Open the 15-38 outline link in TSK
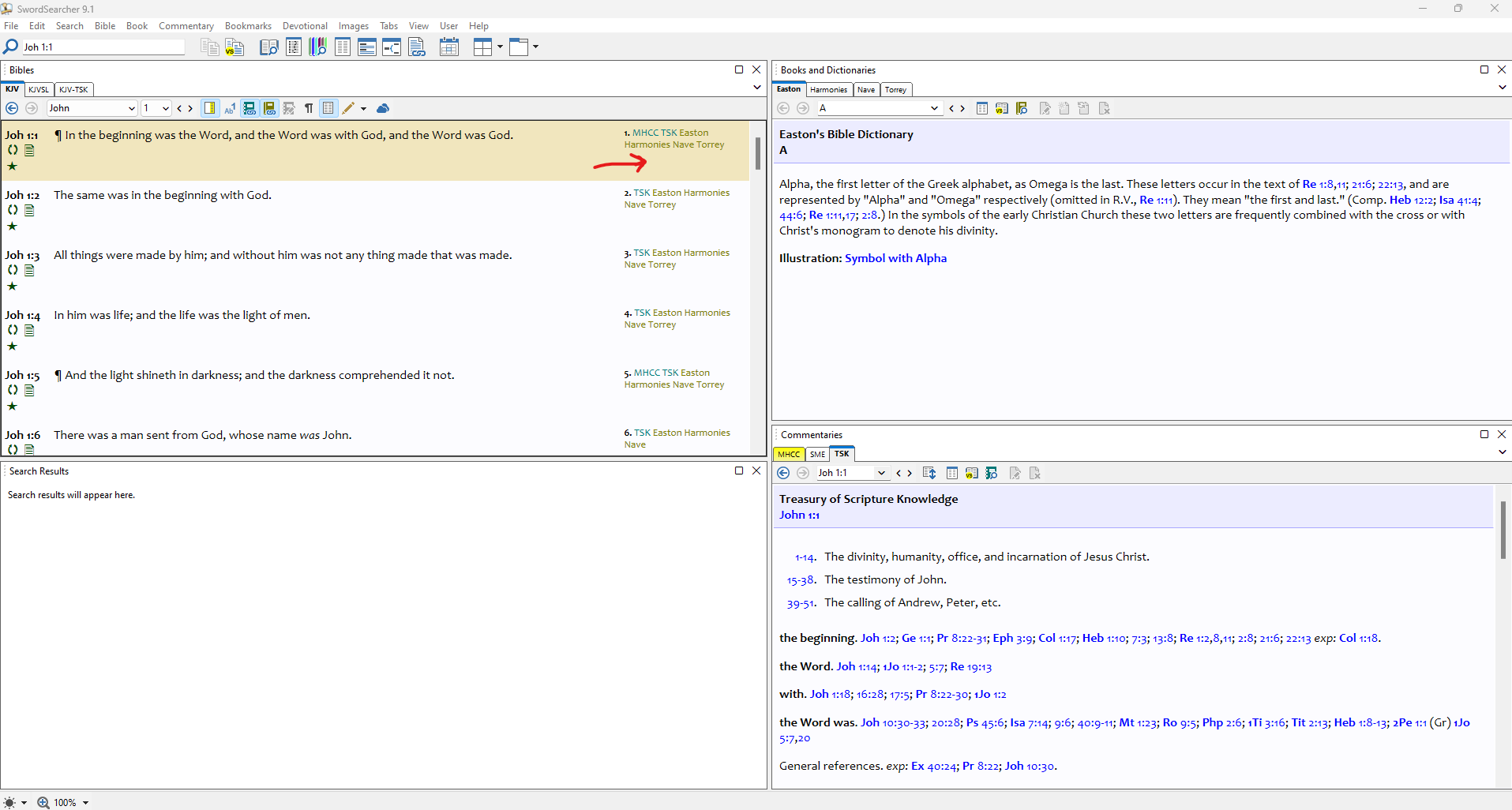1512x810 pixels. [x=800, y=580]
